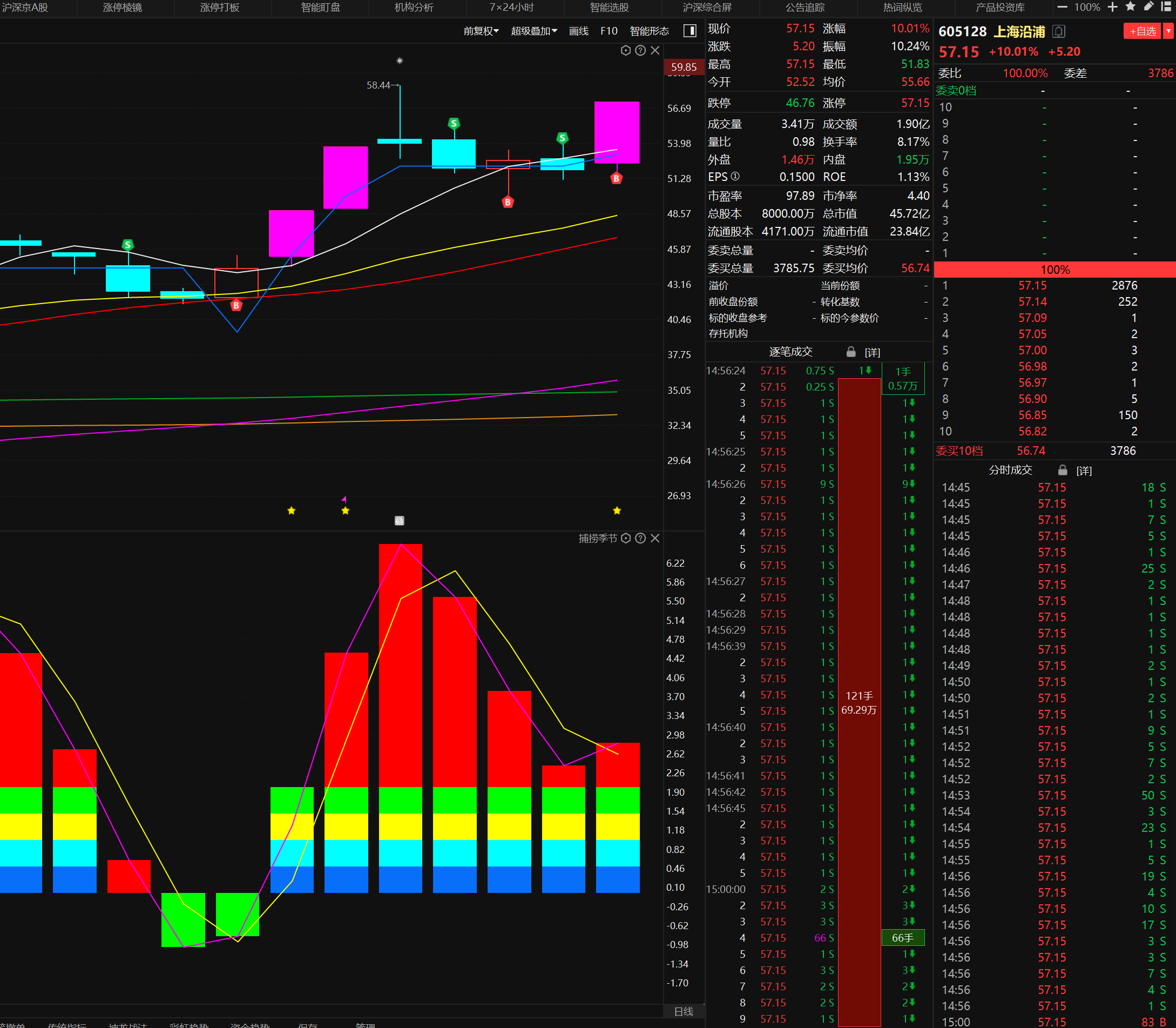Viewport: 1176px width, 1028px height.
Task: Click the stock code 605128
Action: coord(962,31)
